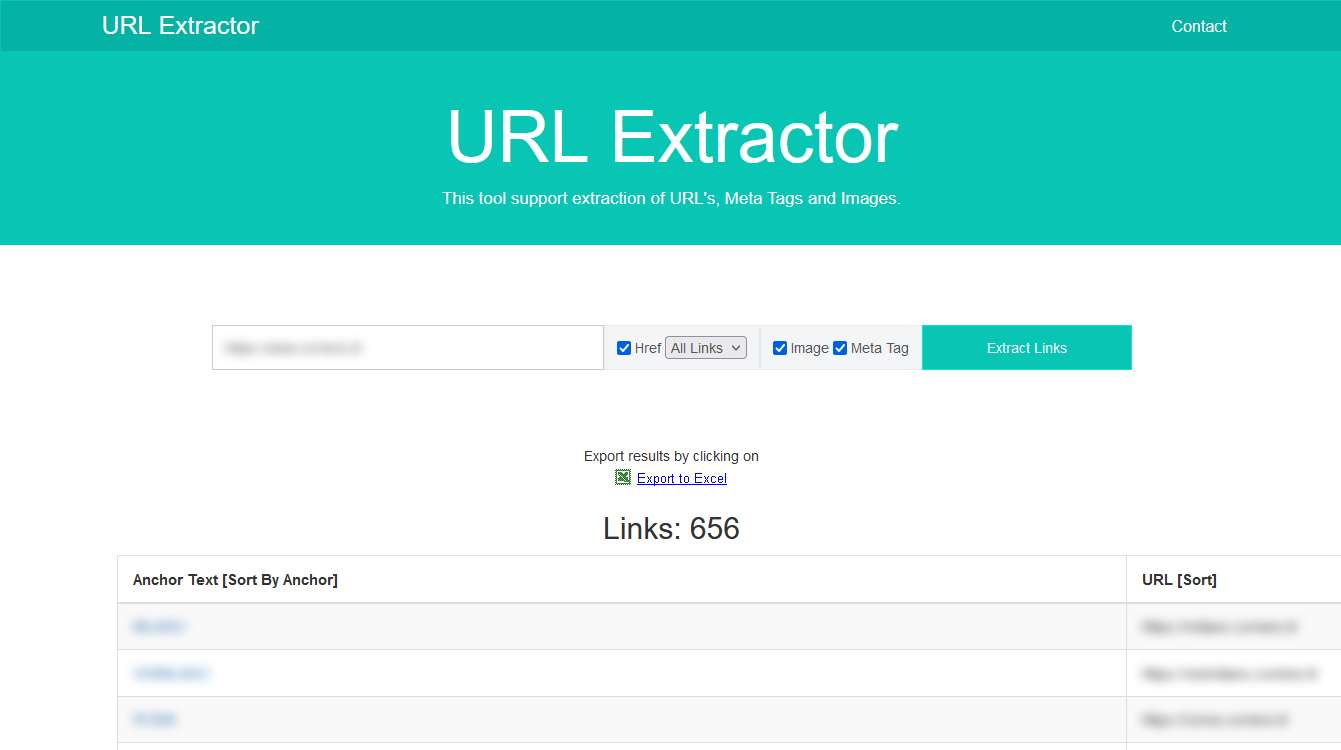
Task: Click the Excel icon beside Export to Excel
Action: (623, 478)
